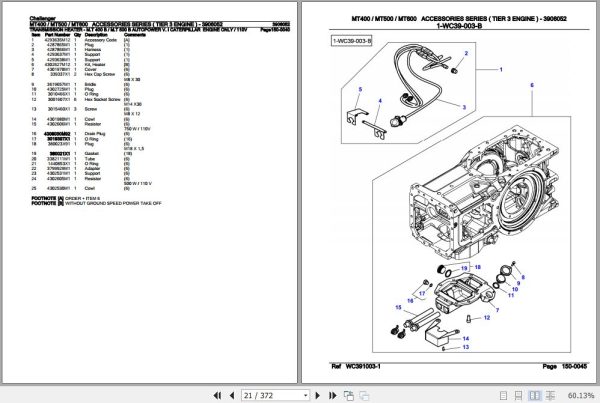Go to the next page
600x403 pixels.
[x=318, y=395]
